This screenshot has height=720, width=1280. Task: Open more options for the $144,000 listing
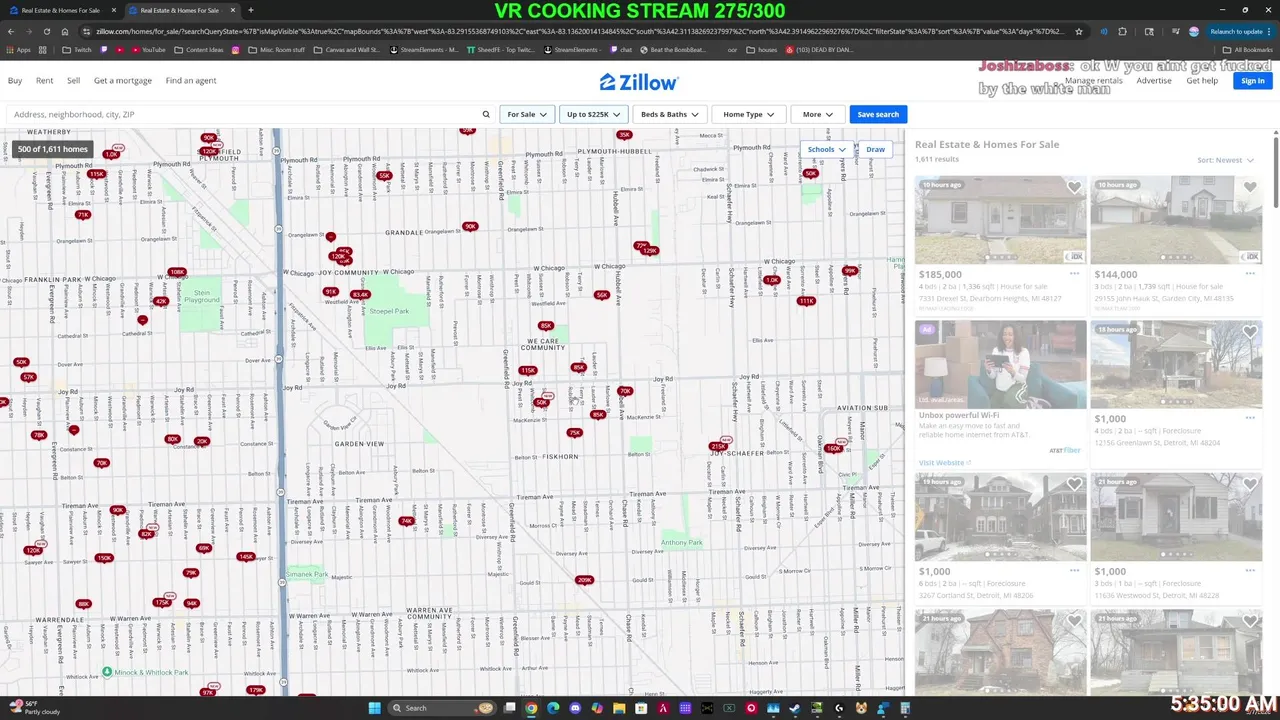point(1250,274)
